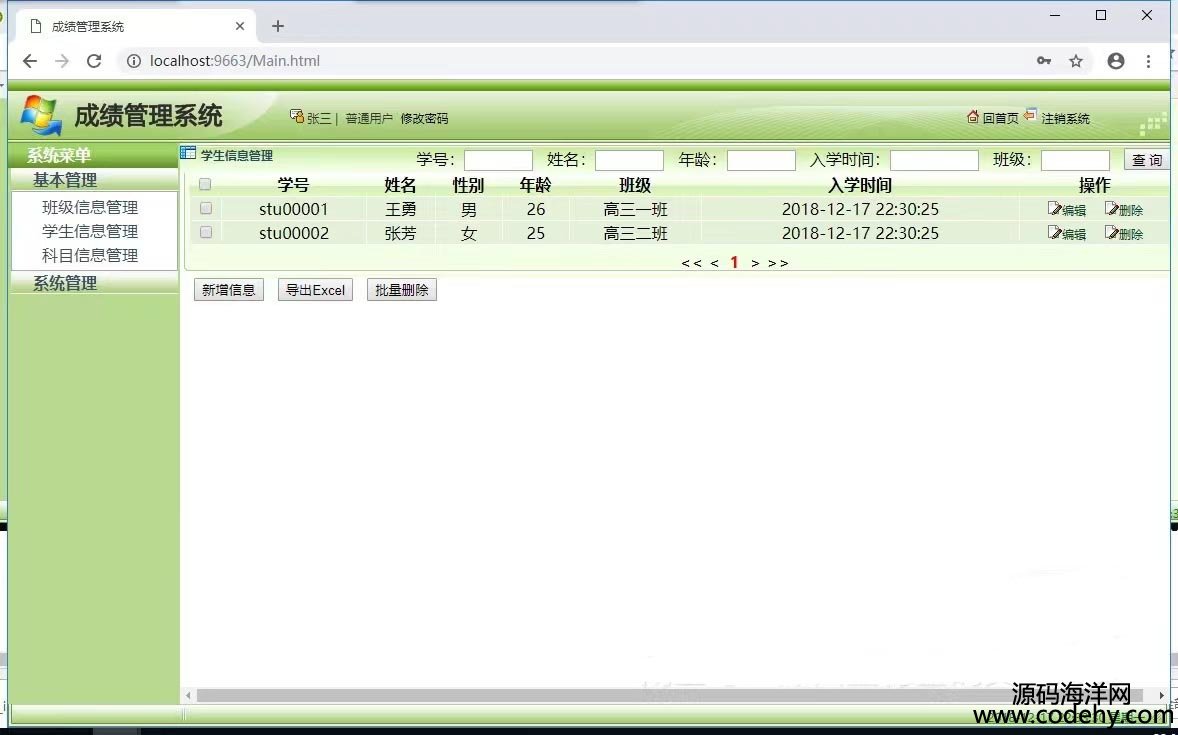
Task: Select the 成绩管理系统 browser tab
Action: (x=135, y=26)
